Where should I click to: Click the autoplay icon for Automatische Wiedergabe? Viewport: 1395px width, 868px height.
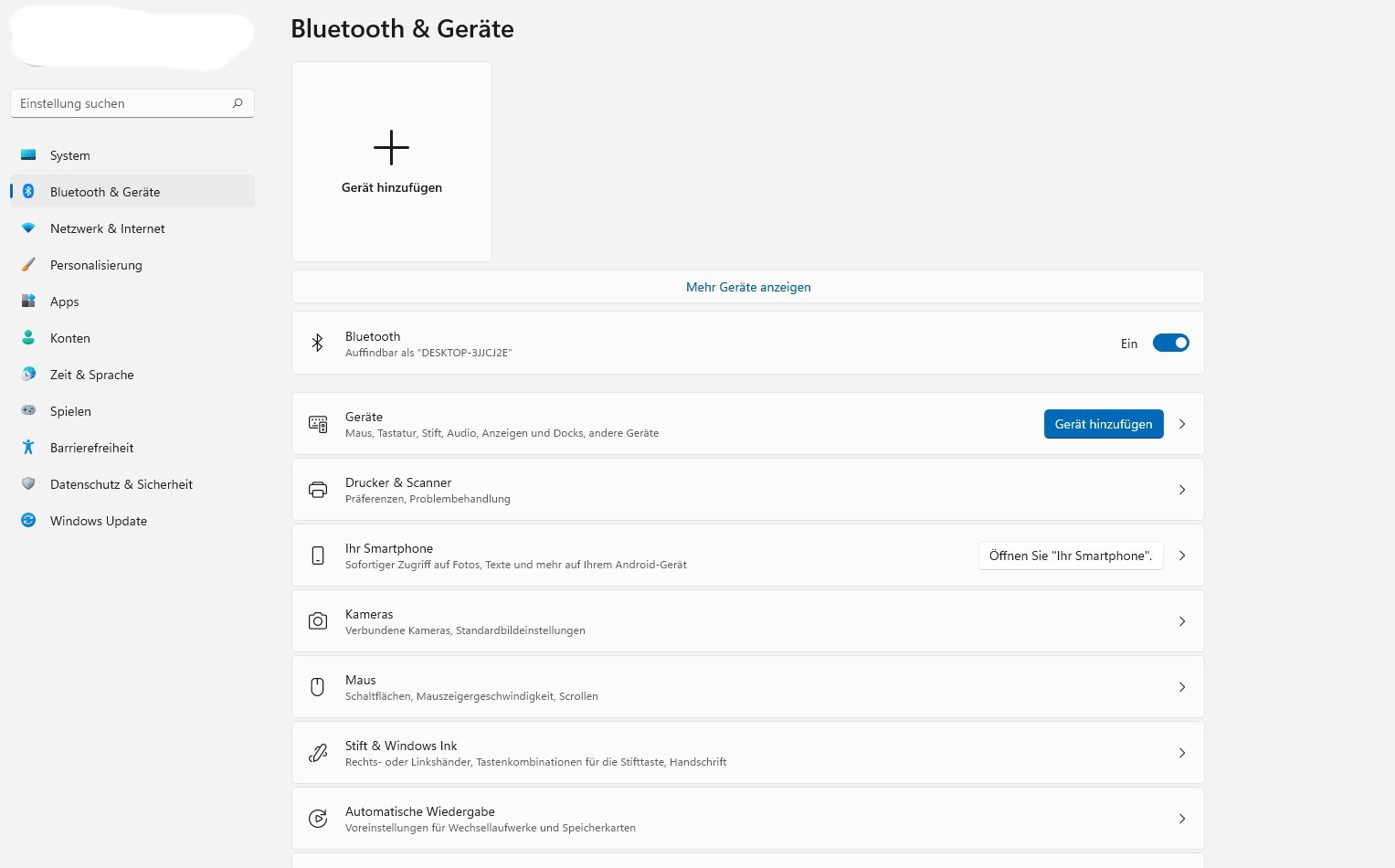tap(317, 819)
